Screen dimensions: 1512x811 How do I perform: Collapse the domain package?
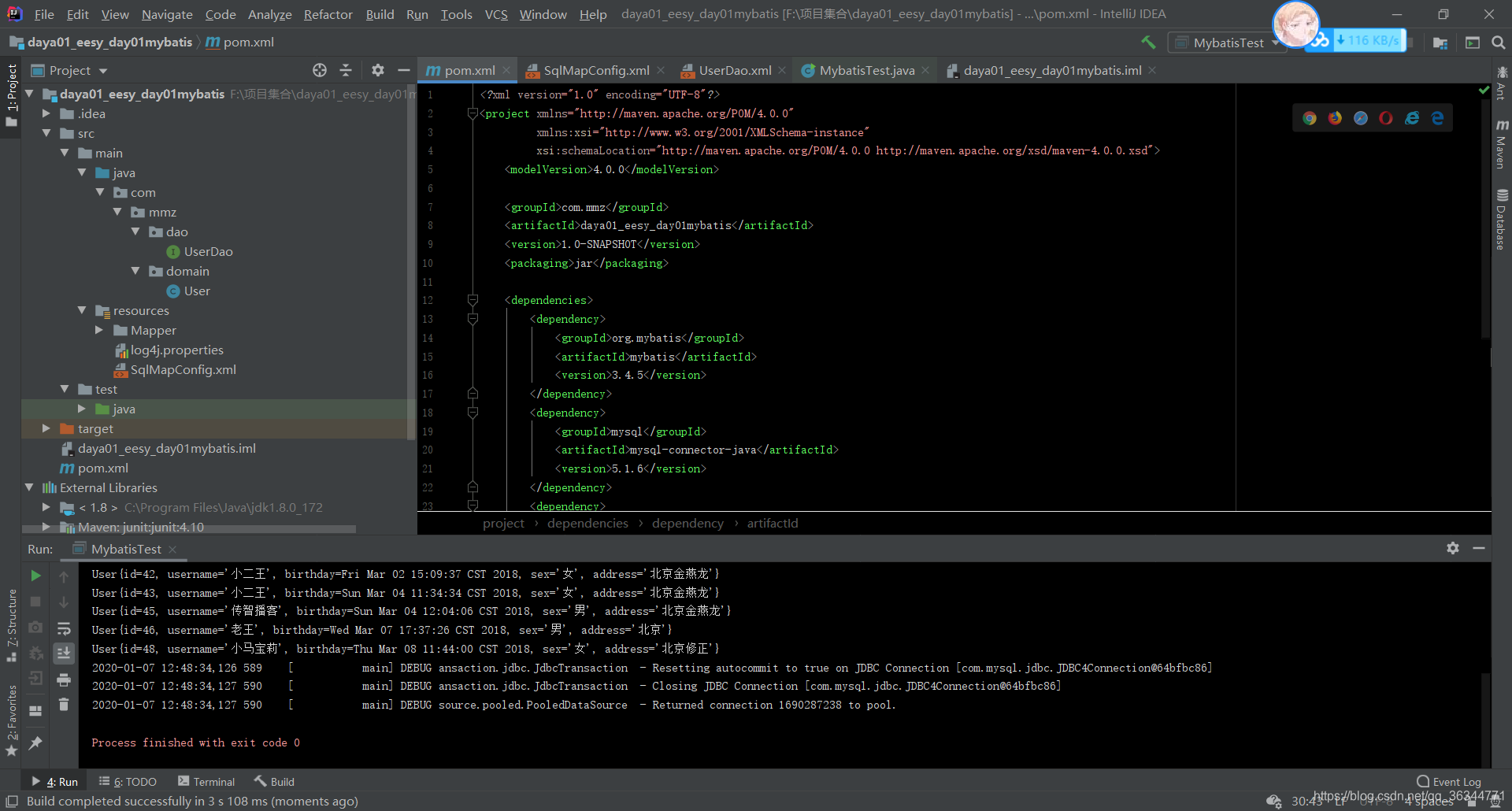(x=135, y=271)
